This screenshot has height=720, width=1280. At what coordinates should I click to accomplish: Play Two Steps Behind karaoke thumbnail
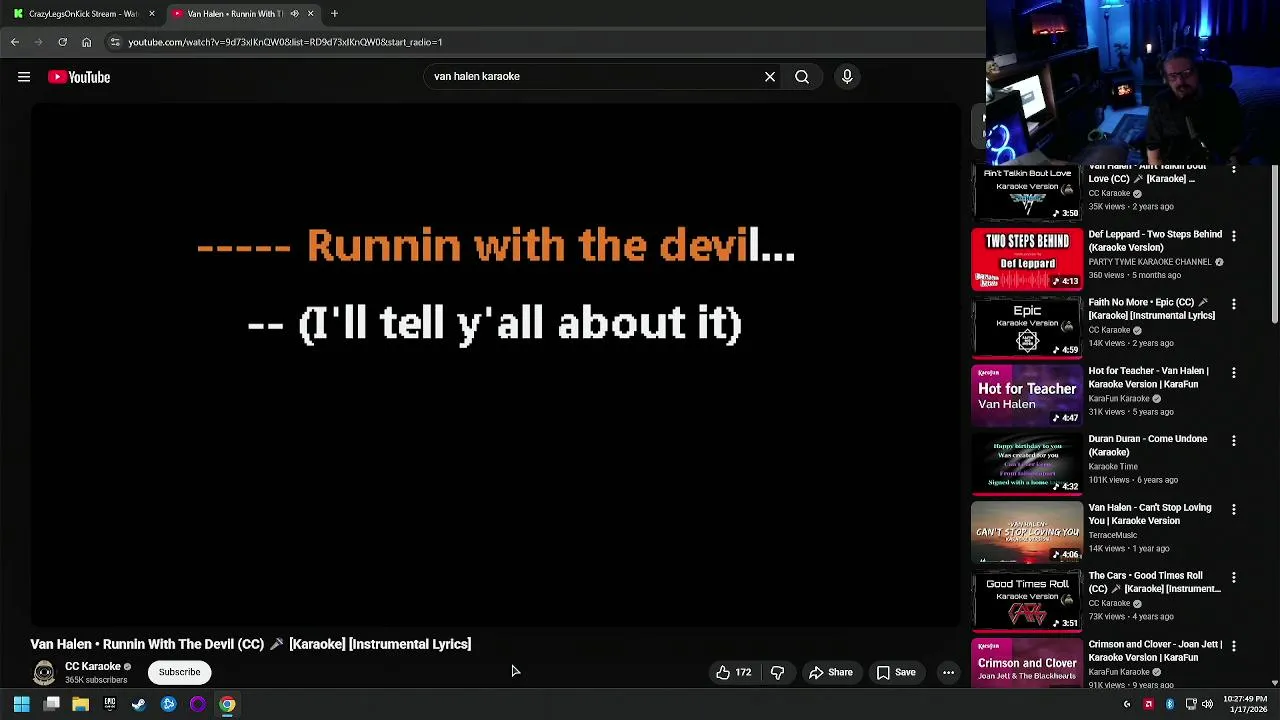click(x=1027, y=259)
